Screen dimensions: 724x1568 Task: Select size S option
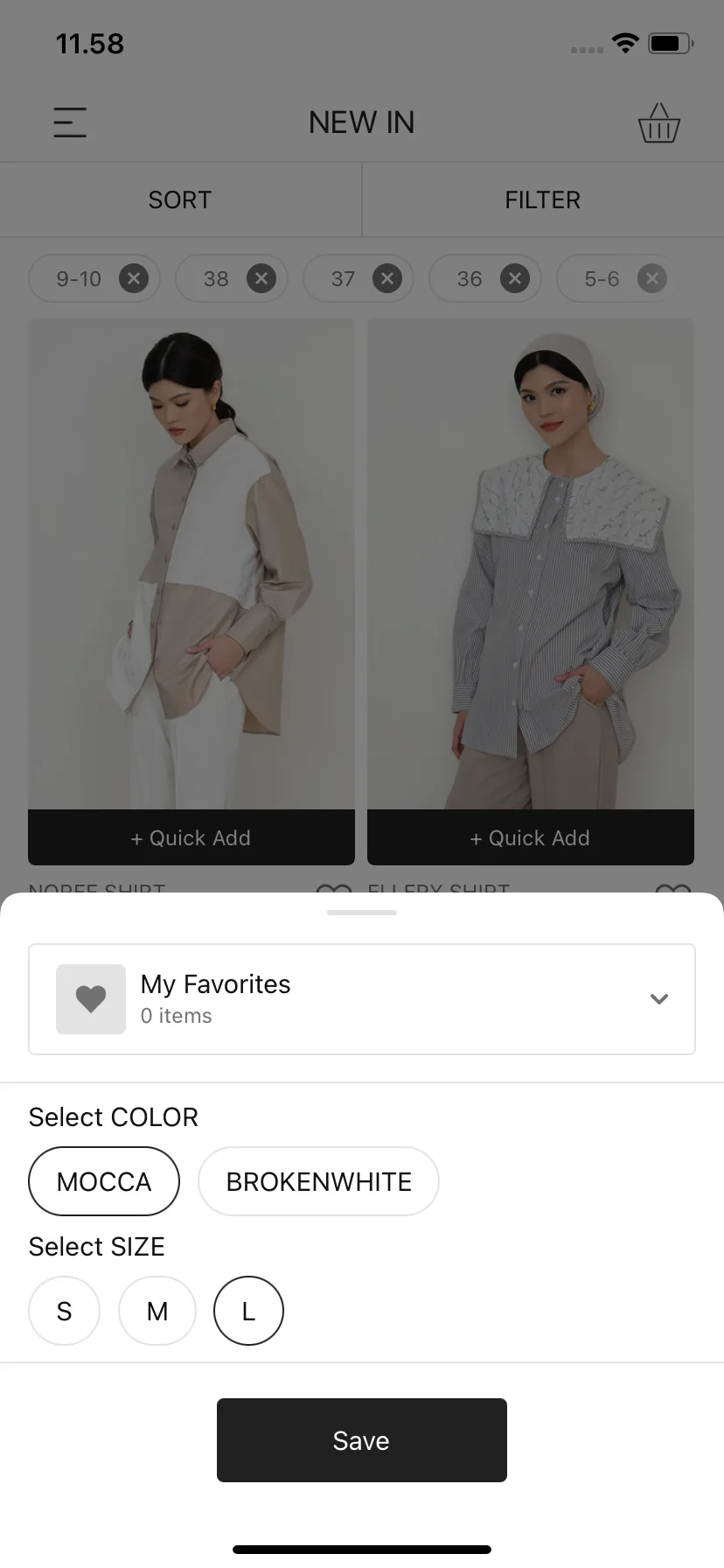click(64, 1311)
